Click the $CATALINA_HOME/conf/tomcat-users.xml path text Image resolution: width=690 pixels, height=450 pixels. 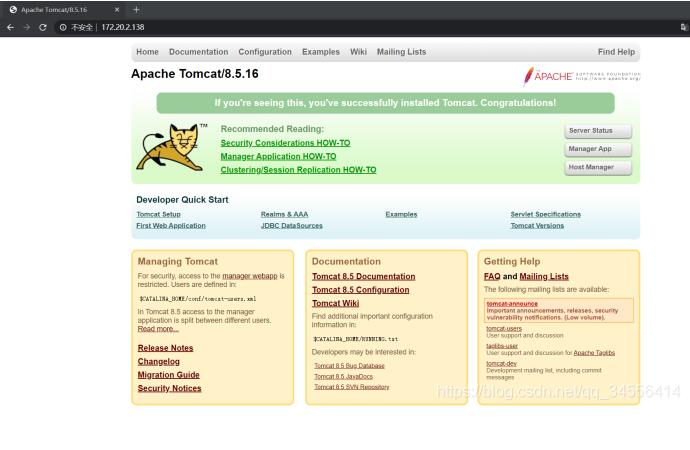(198, 299)
